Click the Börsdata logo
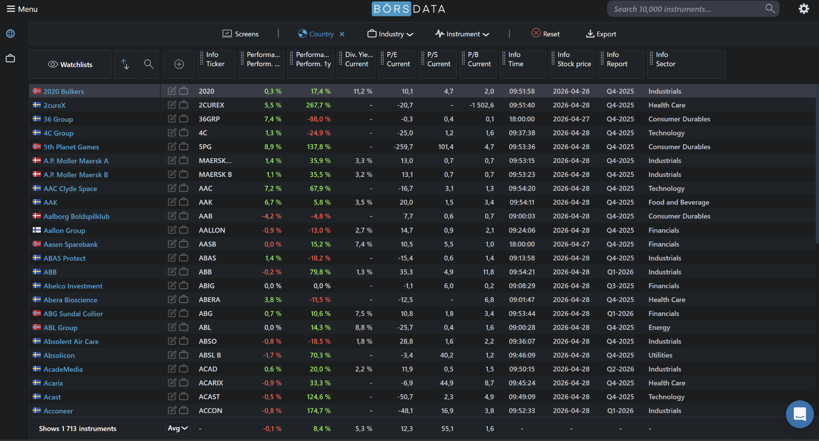819x441 pixels. pyautogui.click(x=409, y=9)
